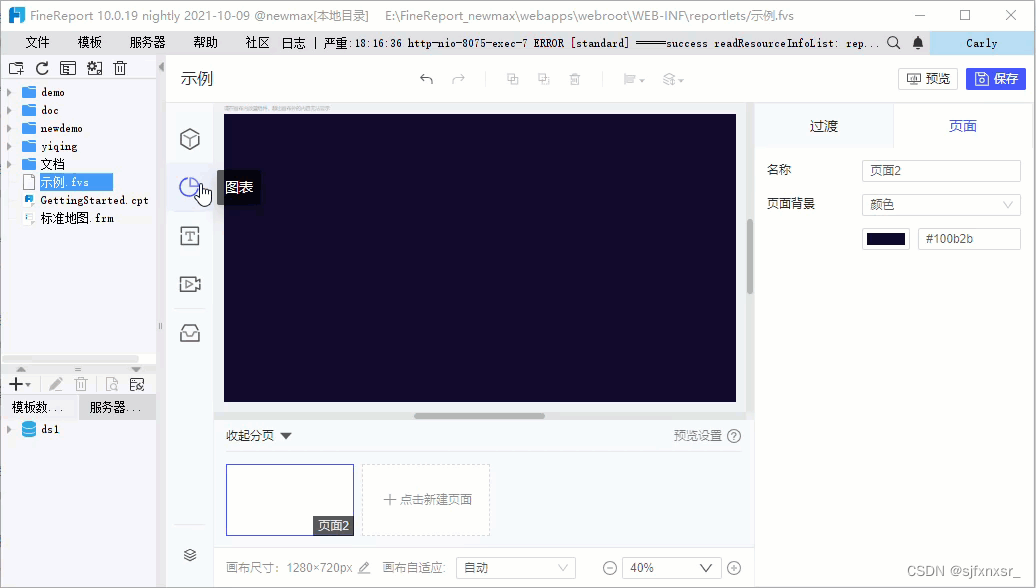Viewport: 1036px width, 588px height.
Task: Open the 社区 menu
Action: click(x=258, y=43)
